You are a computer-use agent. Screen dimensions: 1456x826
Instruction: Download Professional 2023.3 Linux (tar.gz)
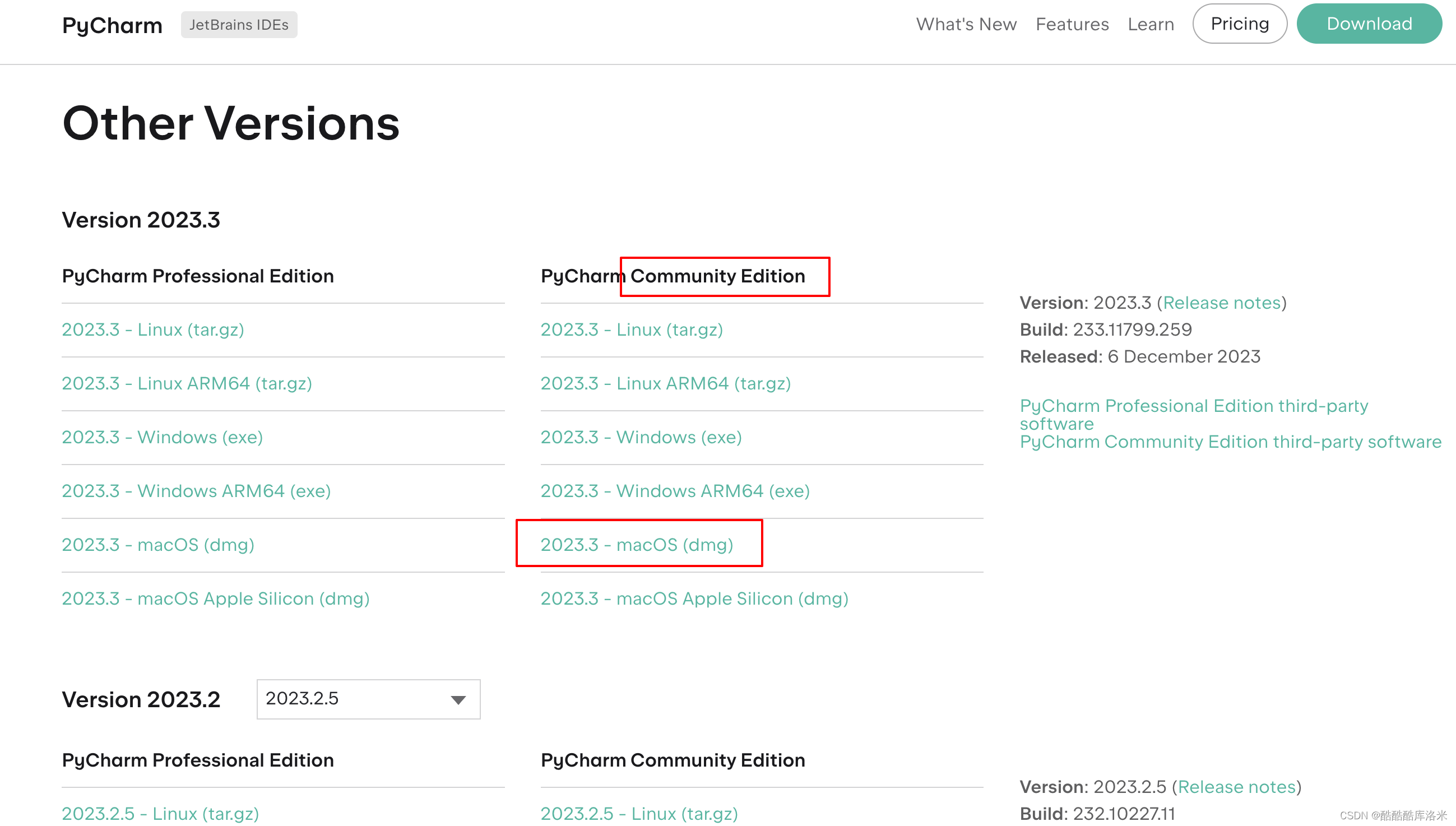click(153, 330)
